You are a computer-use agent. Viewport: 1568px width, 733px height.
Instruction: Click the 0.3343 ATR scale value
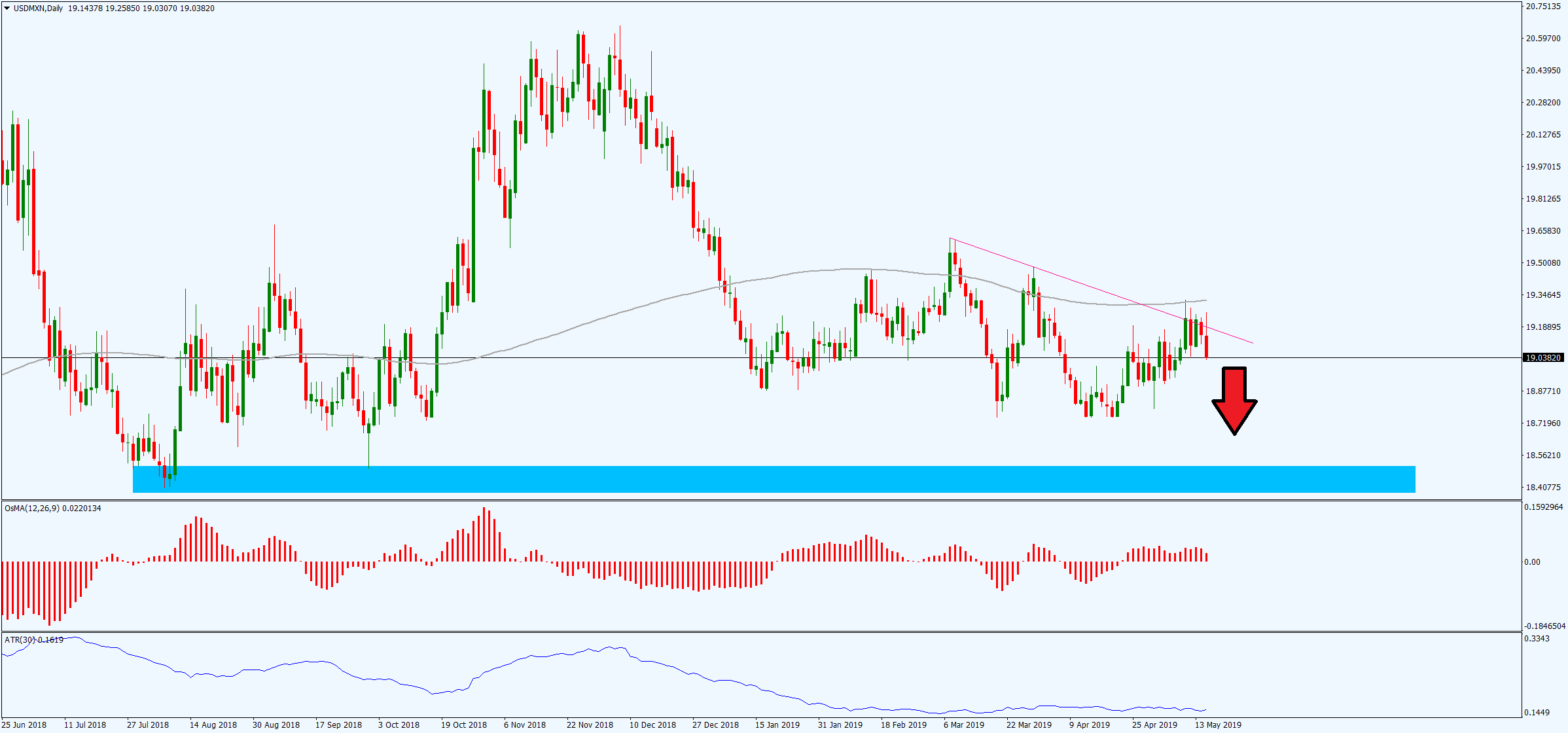(1538, 638)
